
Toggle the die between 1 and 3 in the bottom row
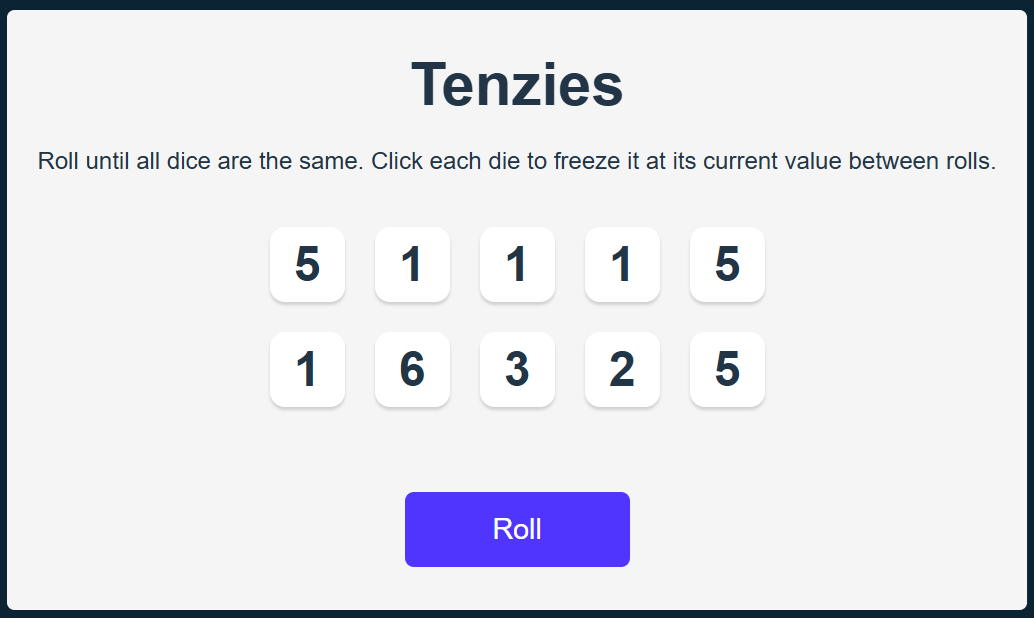(x=412, y=369)
